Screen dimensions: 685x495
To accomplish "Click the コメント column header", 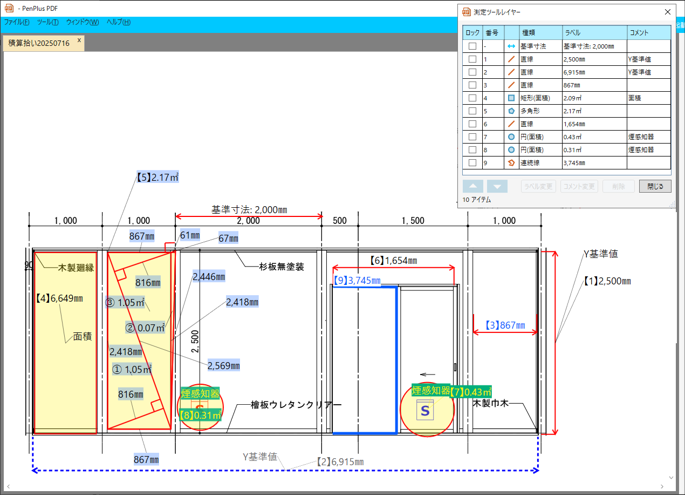I will [649, 33].
